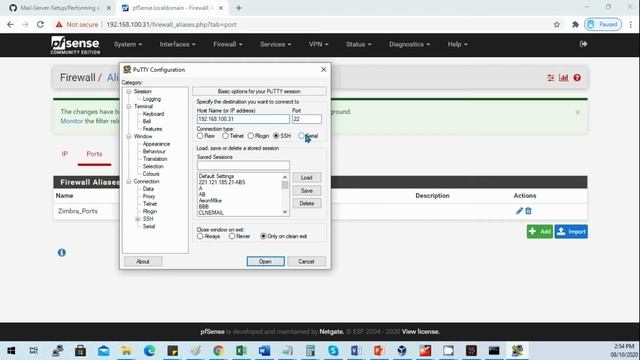This screenshot has height=360, width=640.
Task: Collapse the Window tree node
Action: click(x=129, y=136)
